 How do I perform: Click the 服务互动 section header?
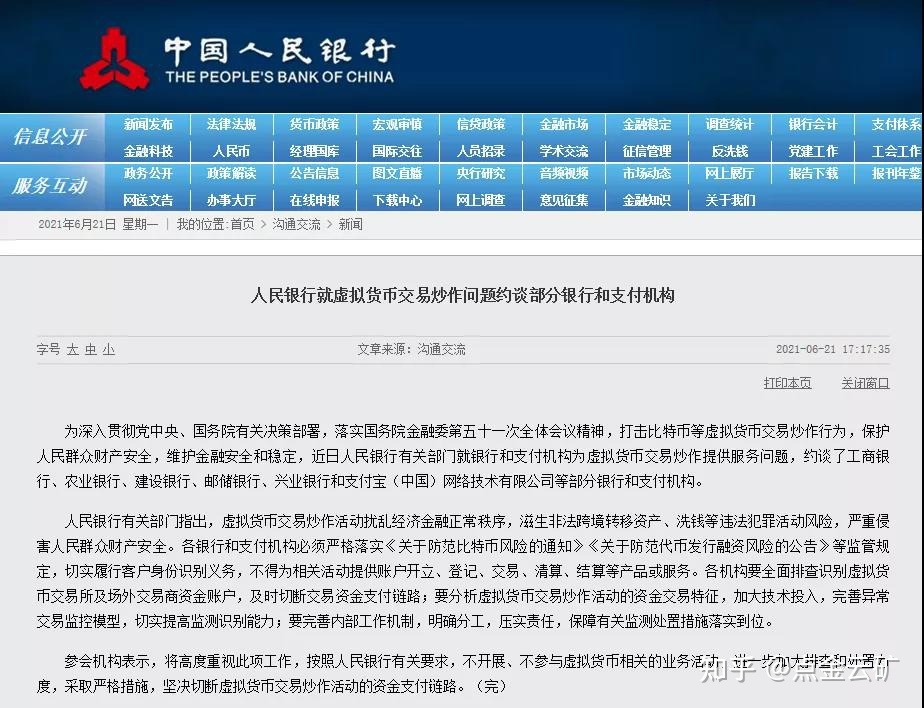tap(50, 186)
